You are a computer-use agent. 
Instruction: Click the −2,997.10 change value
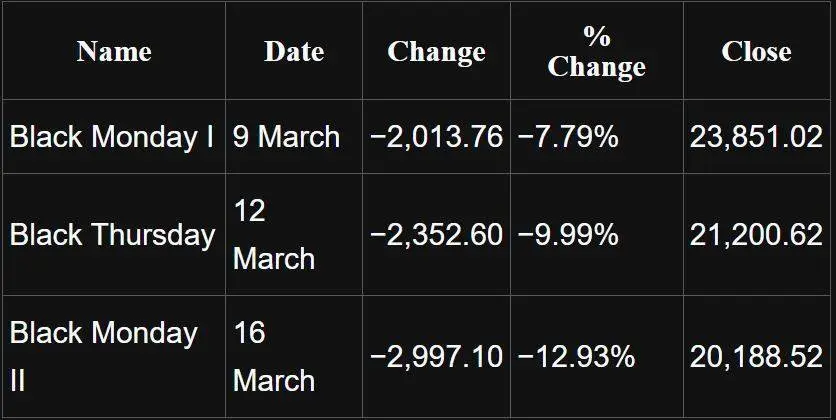[x=436, y=356]
